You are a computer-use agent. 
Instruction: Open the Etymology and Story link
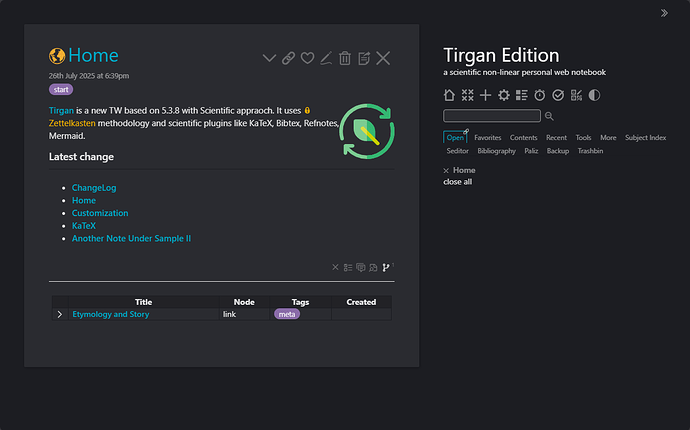[110, 314]
